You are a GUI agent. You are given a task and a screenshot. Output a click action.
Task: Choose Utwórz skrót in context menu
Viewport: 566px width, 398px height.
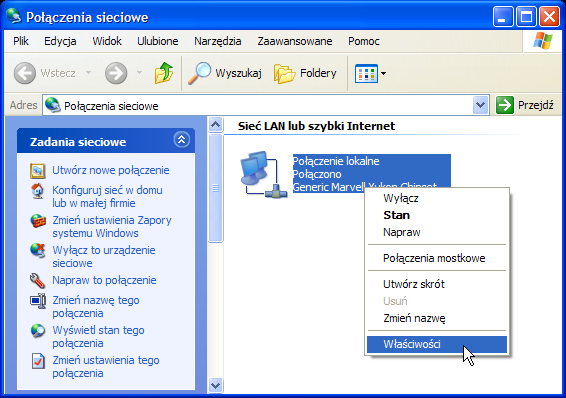(437, 284)
